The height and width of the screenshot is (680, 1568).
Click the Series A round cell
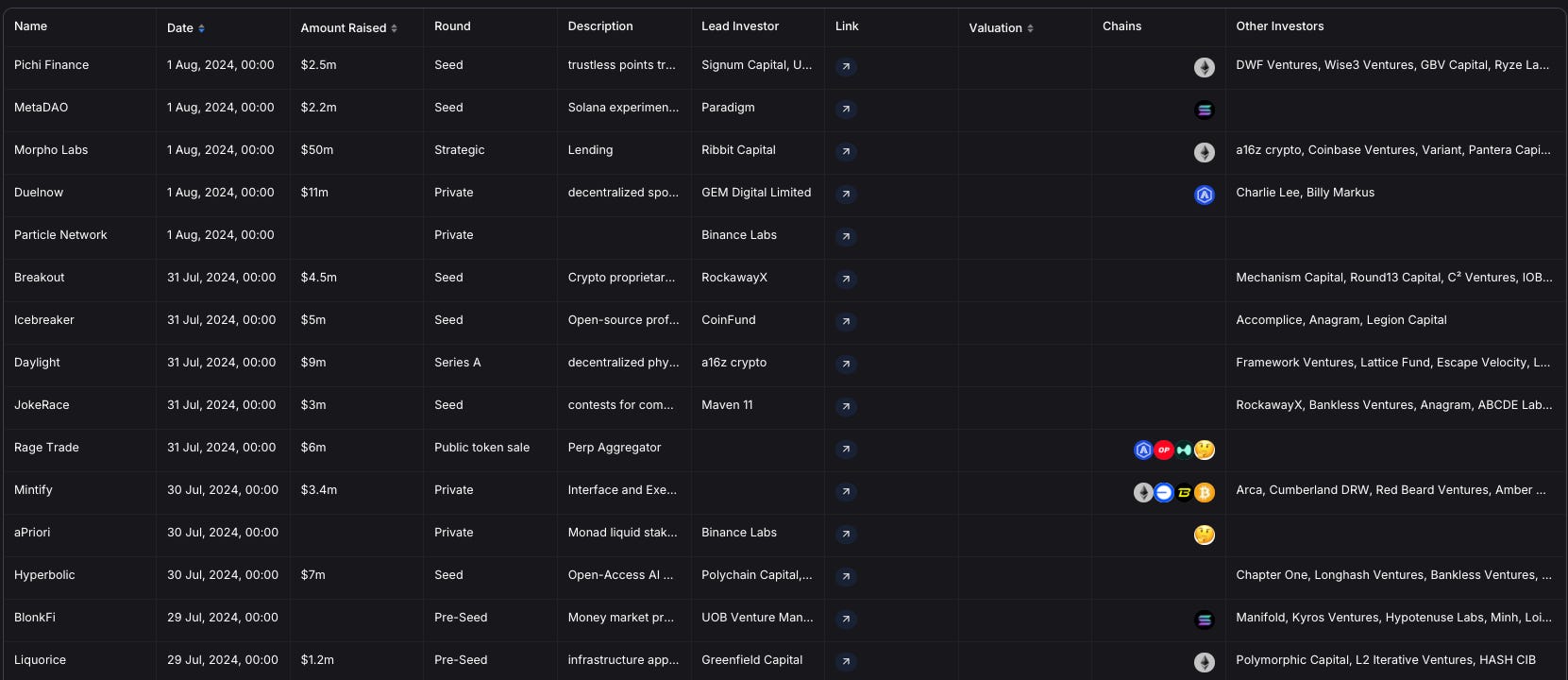tap(458, 363)
